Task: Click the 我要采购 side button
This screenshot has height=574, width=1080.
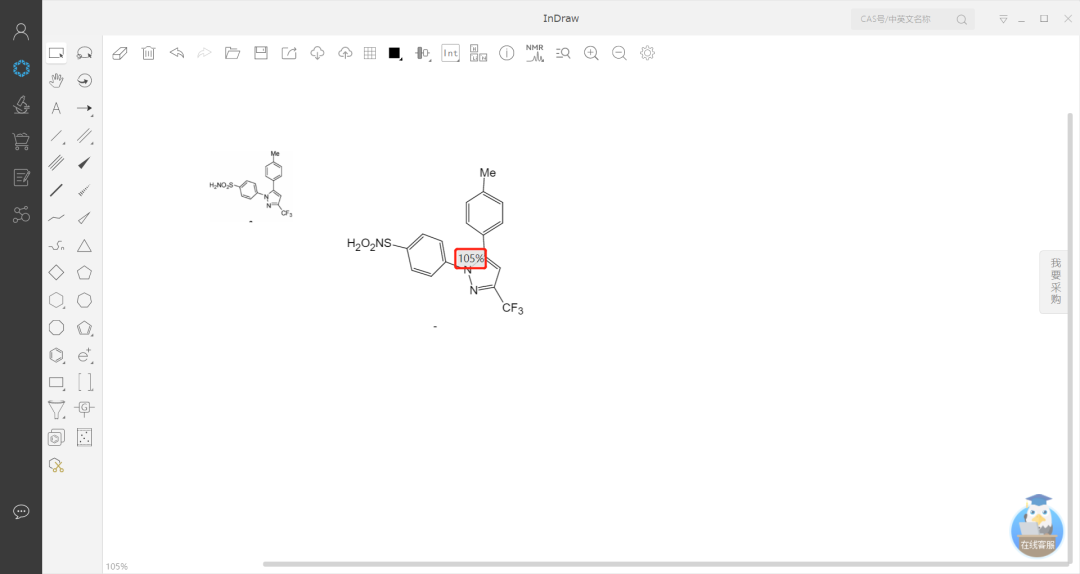Action: tap(1055, 281)
